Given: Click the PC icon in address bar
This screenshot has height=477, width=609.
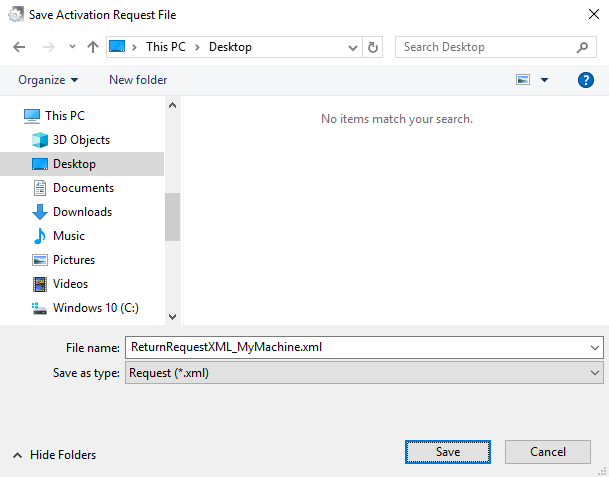Looking at the screenshot, I should 117,47.
